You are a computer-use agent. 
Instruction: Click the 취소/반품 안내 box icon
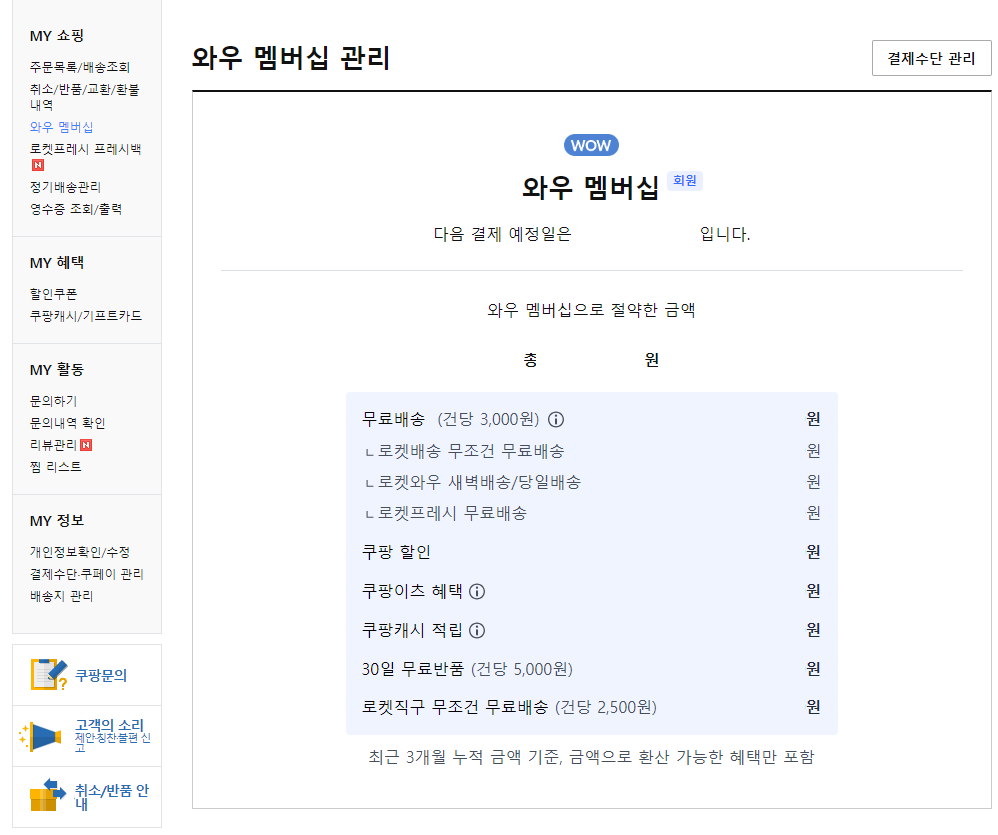click(48, 795)
